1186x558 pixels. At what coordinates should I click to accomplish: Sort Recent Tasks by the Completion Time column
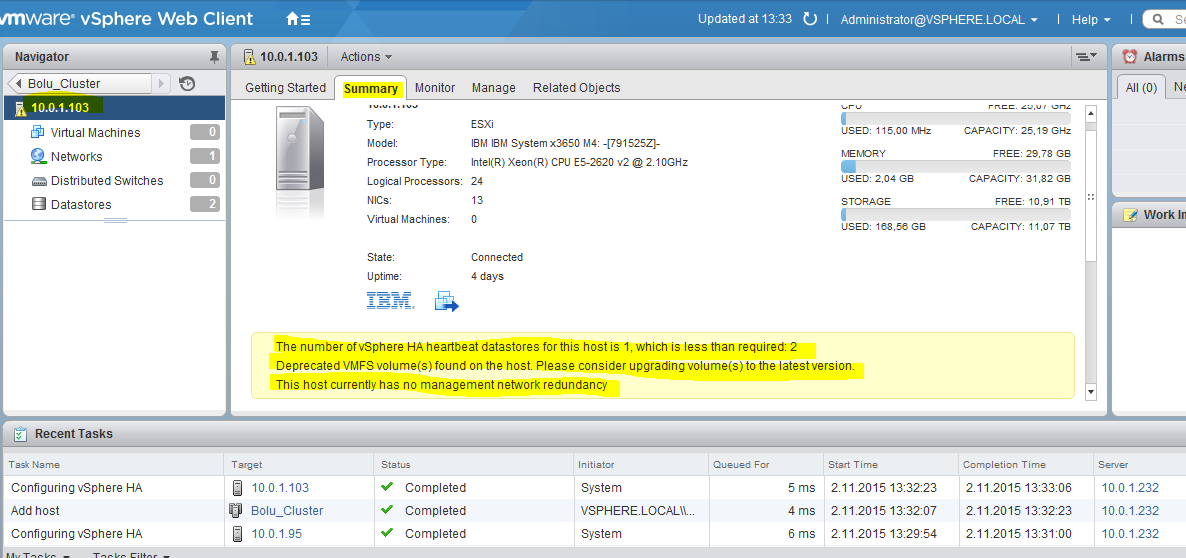coord(1026,464)
